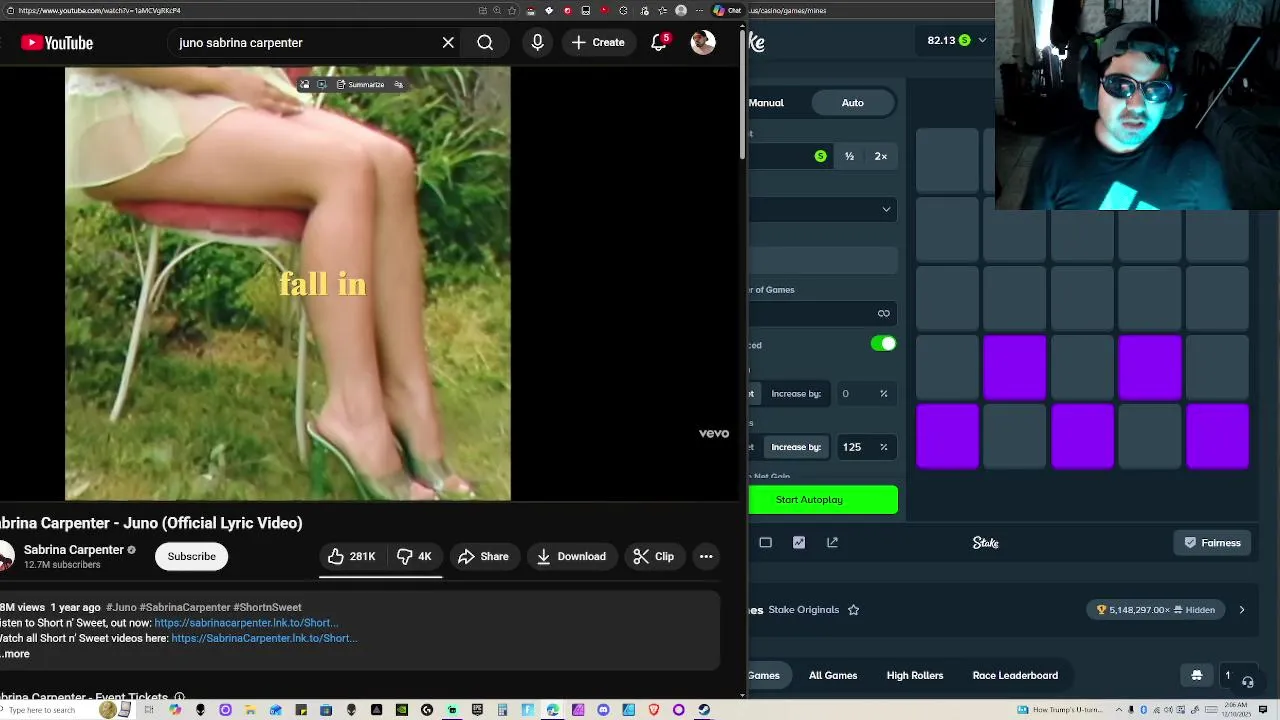The height and width of the screenshot is (720, 1280).
Task: Run the YouTube search magnifier
Action: click(485, 43)
